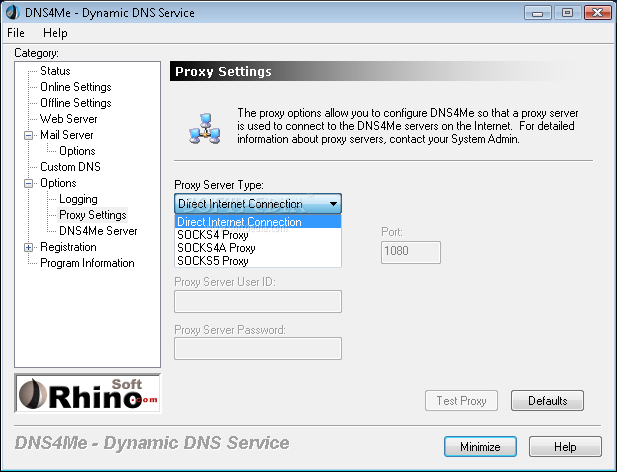Viewport: 617px width, 472px height.
Task: Open DNS4Me Server settings
Action: click(x=98, y=231)
